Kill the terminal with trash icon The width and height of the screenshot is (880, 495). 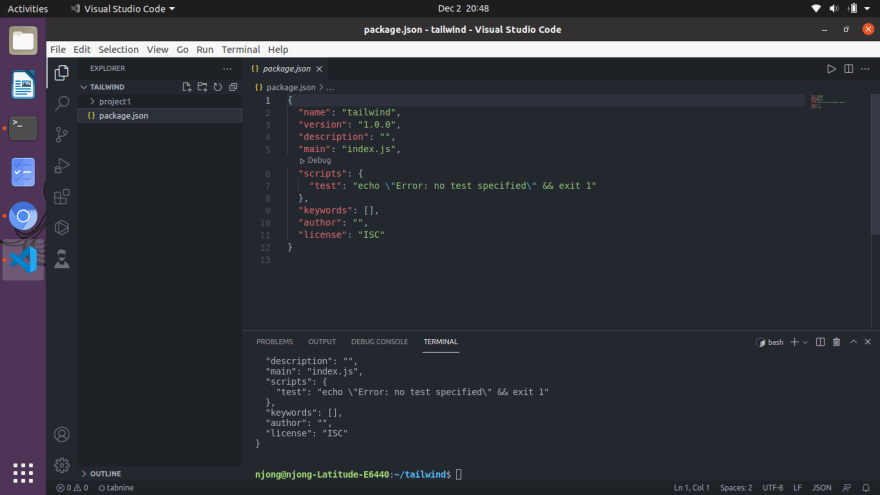click(x=837, y=342)
